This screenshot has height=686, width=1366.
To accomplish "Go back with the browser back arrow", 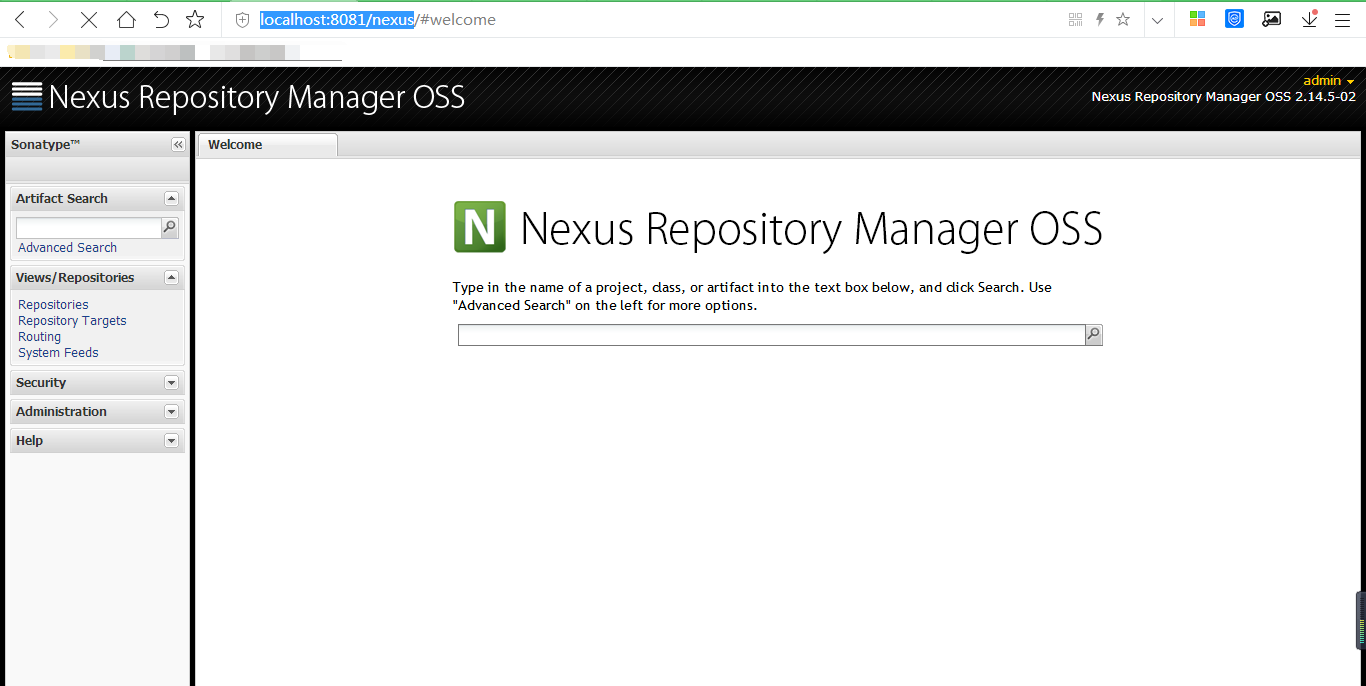I will 20,19.
